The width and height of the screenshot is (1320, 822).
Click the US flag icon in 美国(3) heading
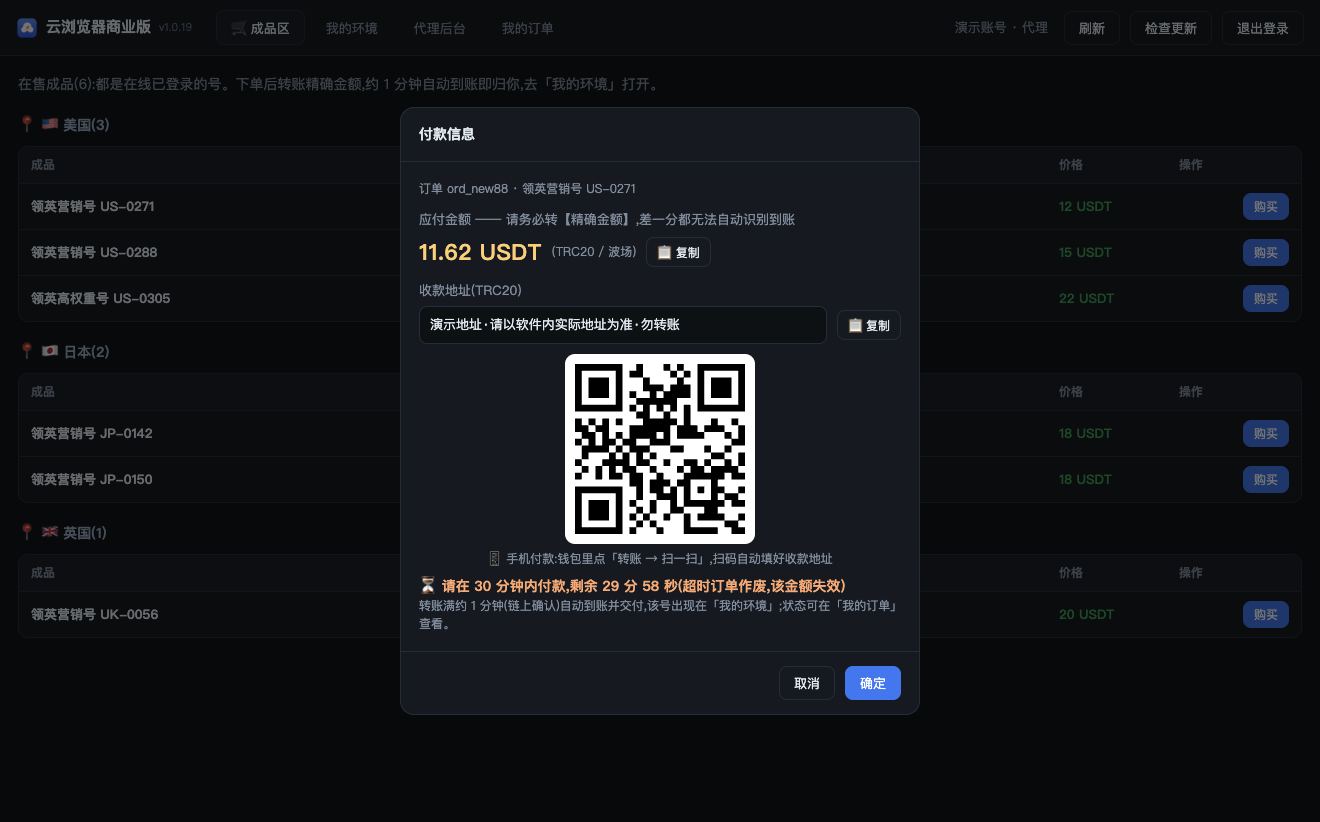coord(50,125)
